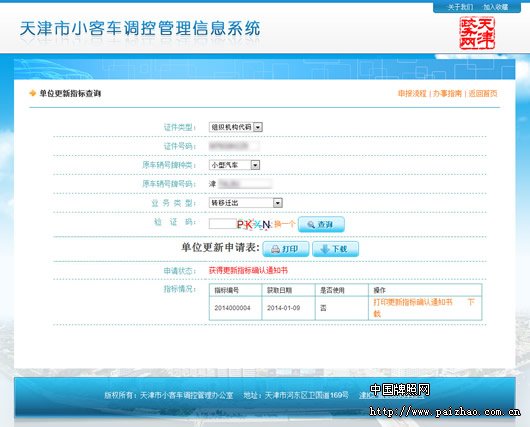Viewport: 530px width, 427px height.
Task: Open the 办事指南 link
Action: tap(447, 94)
